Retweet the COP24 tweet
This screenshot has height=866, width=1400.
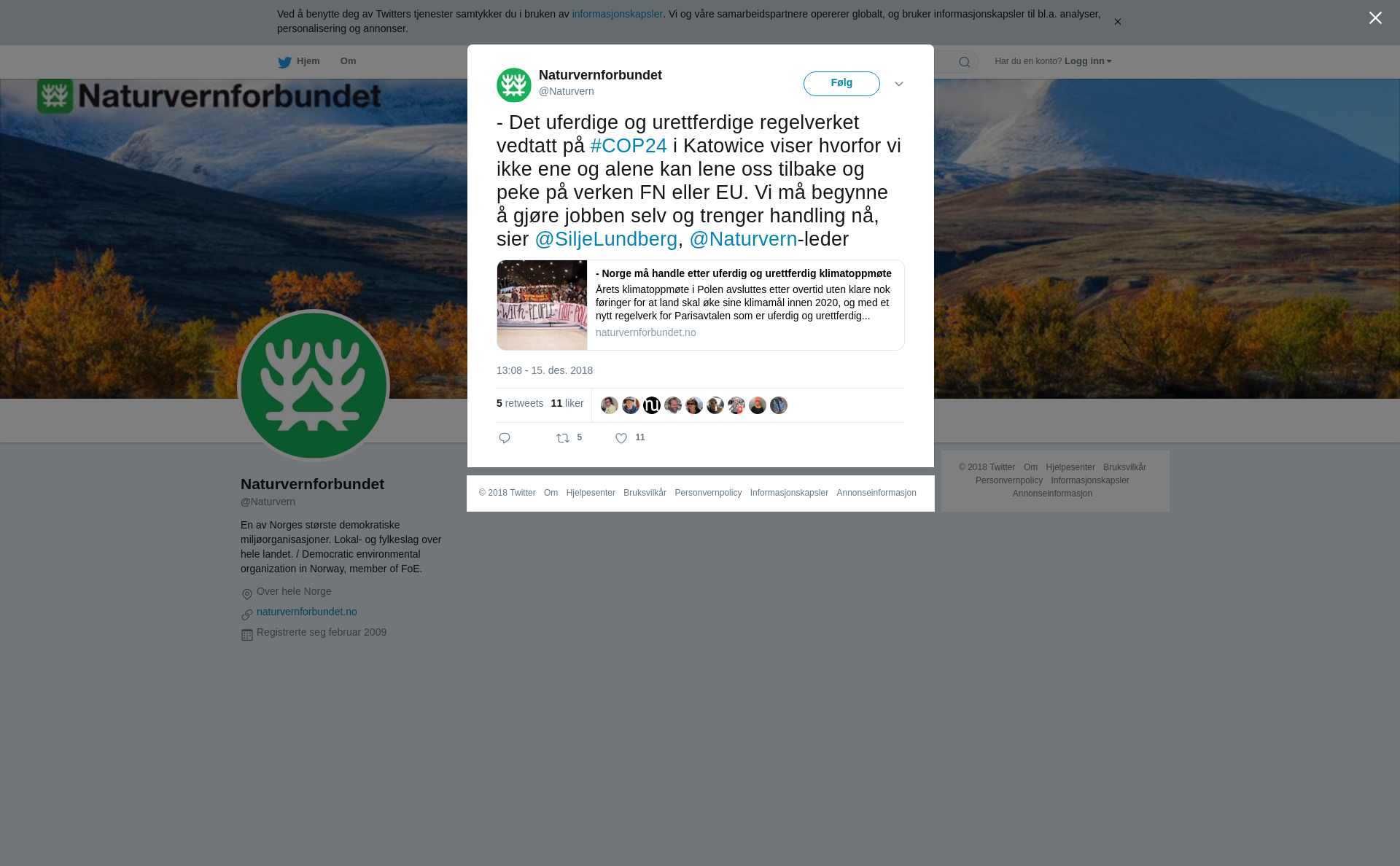tap(563, 438)
